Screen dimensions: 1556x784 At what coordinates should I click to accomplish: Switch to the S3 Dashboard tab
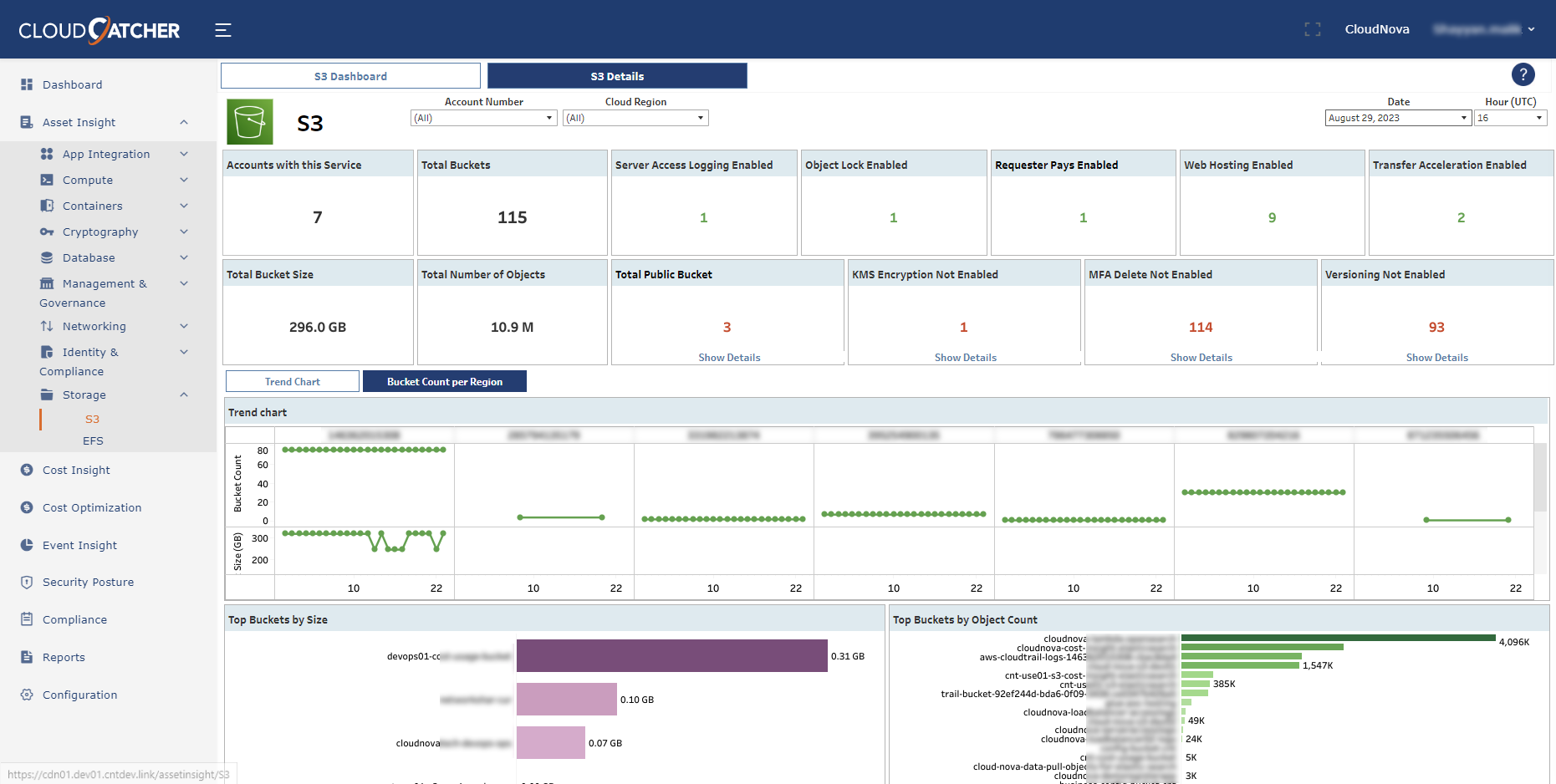point(350,76)
